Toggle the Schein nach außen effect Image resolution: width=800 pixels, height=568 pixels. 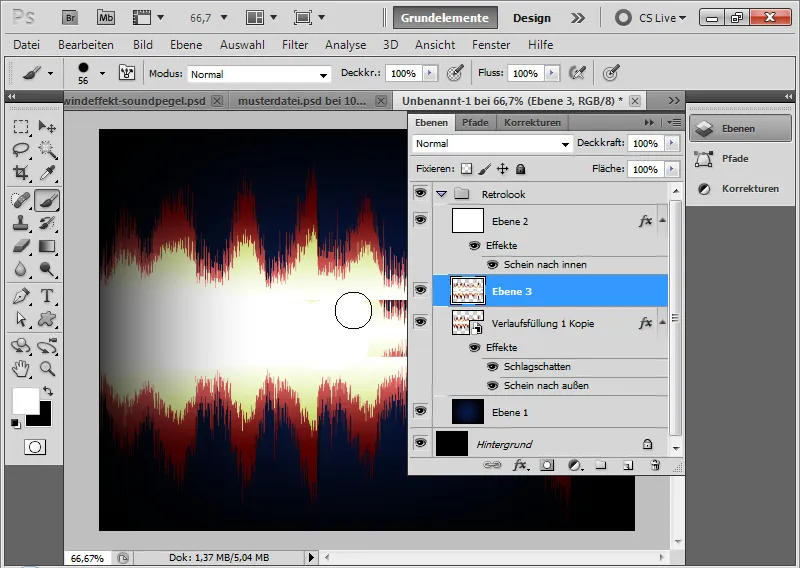click(492, 386)
